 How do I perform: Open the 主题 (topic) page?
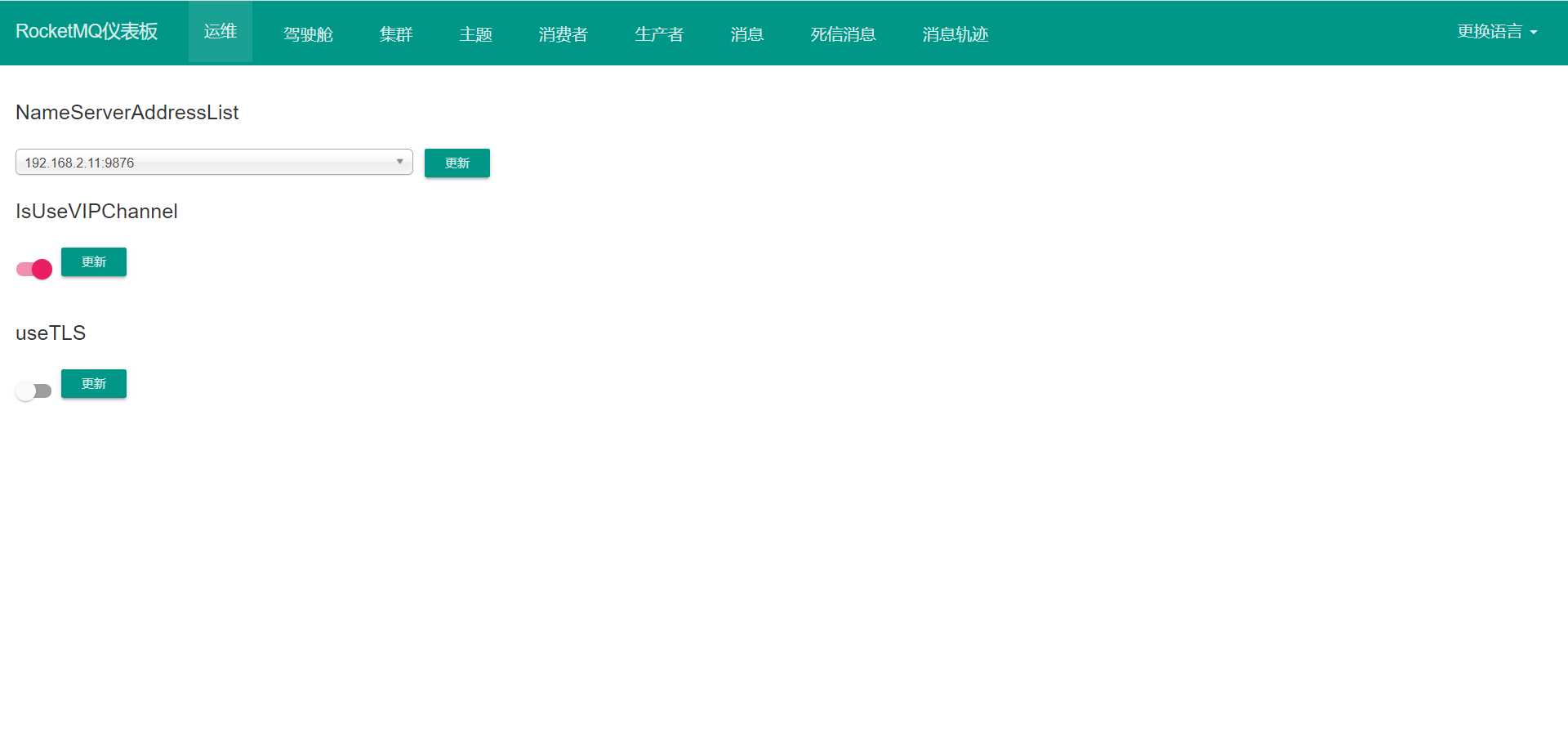coord(475,33)
